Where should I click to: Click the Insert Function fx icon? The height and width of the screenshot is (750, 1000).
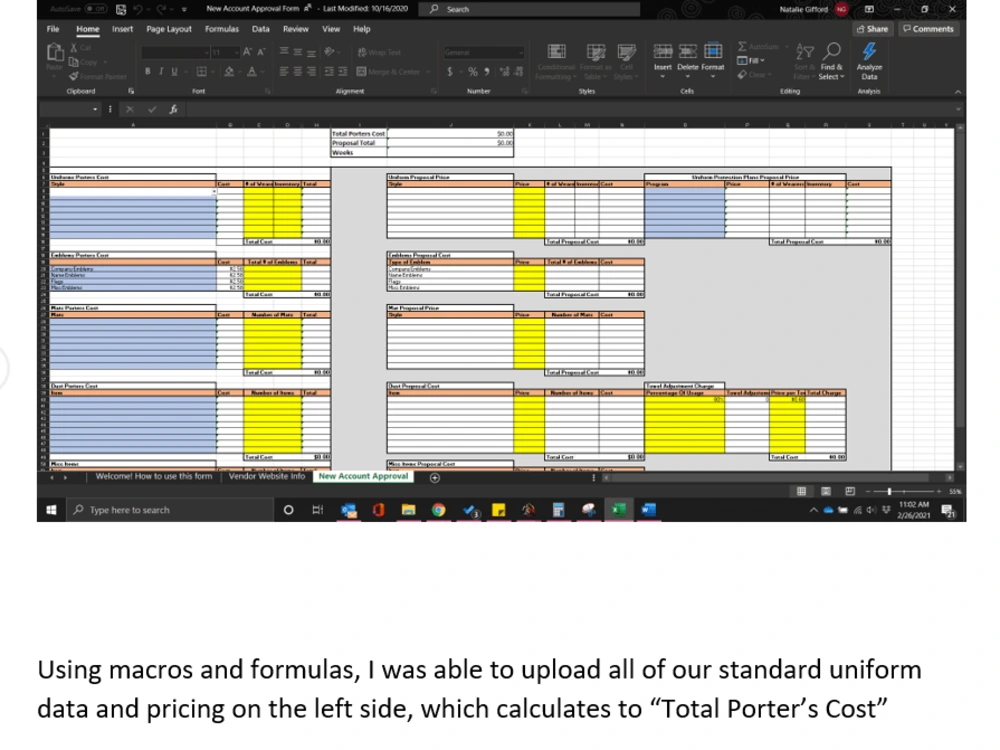point(173,109)
